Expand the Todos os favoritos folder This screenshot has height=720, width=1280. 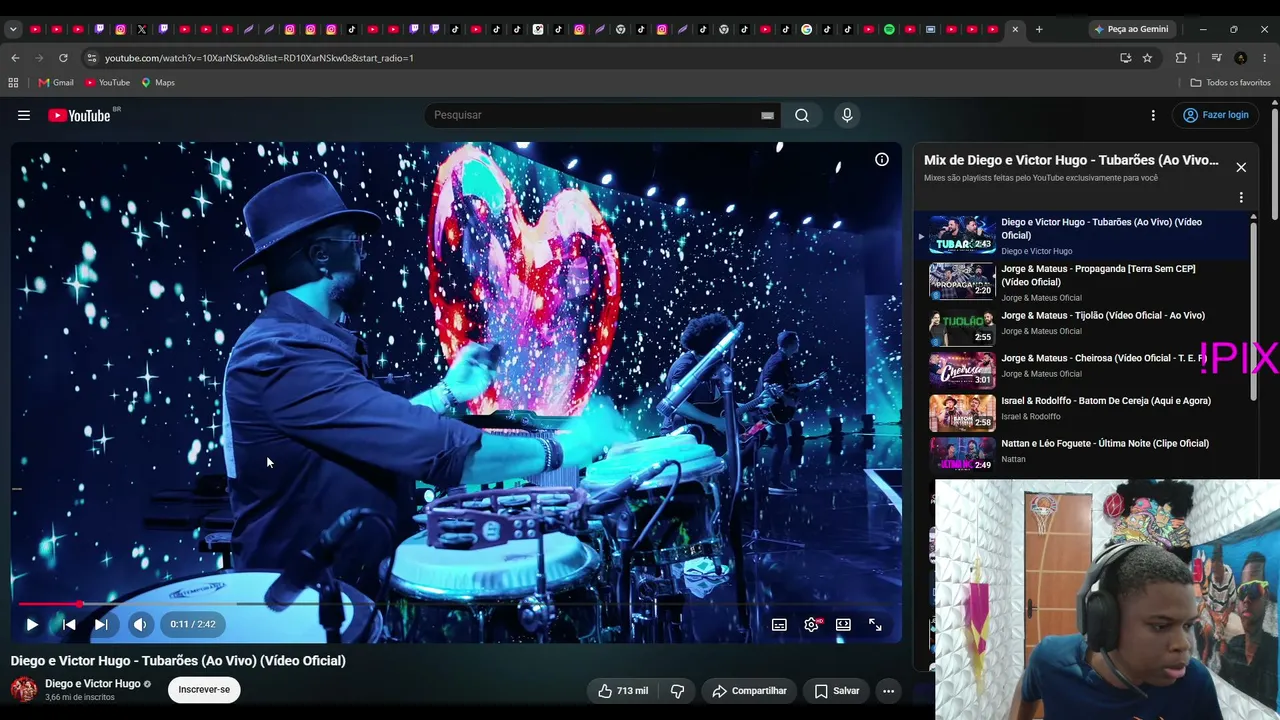click(x=1231, y=83)
